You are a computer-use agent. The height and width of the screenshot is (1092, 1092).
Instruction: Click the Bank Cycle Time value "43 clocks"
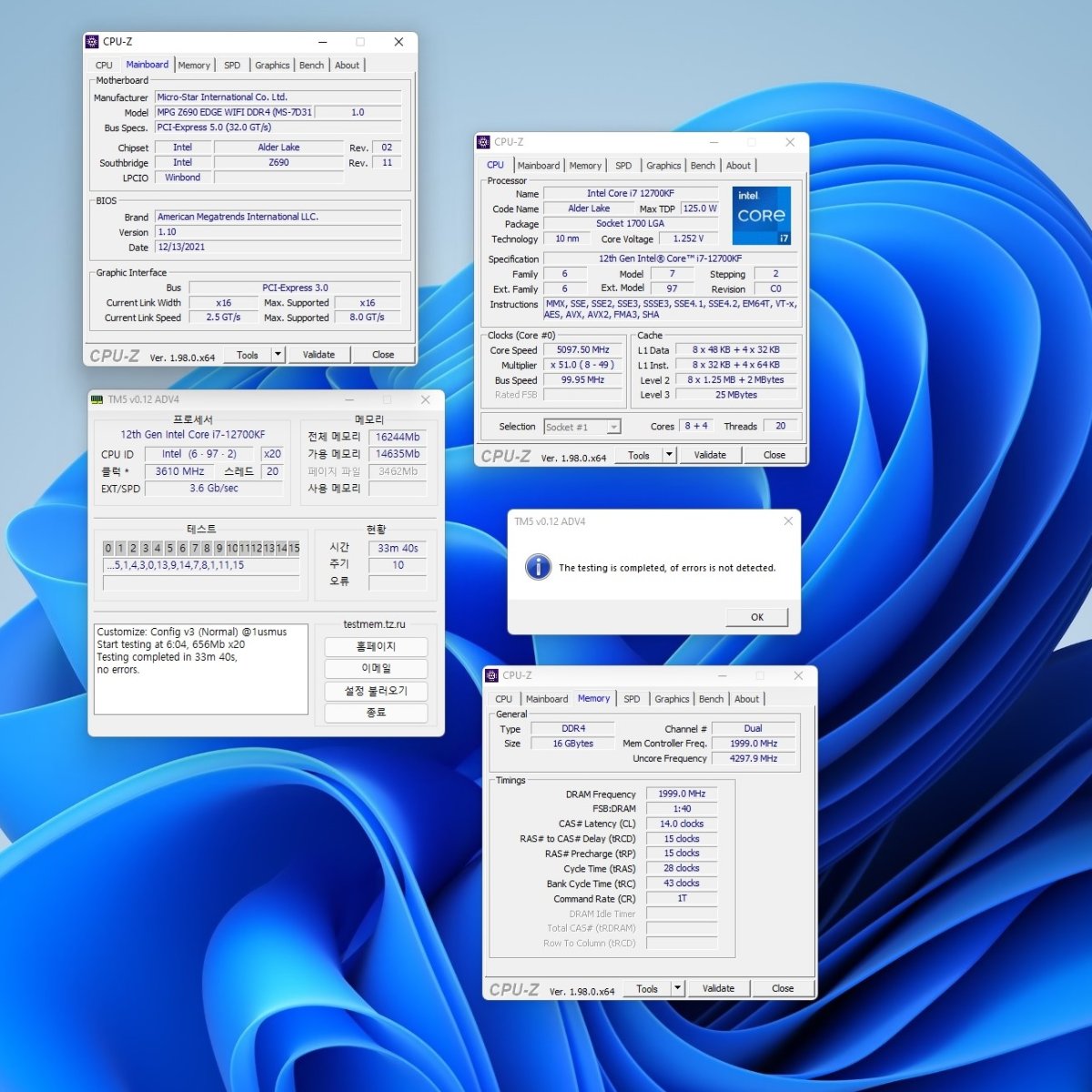pyautogui.click(x=682, y=884)
